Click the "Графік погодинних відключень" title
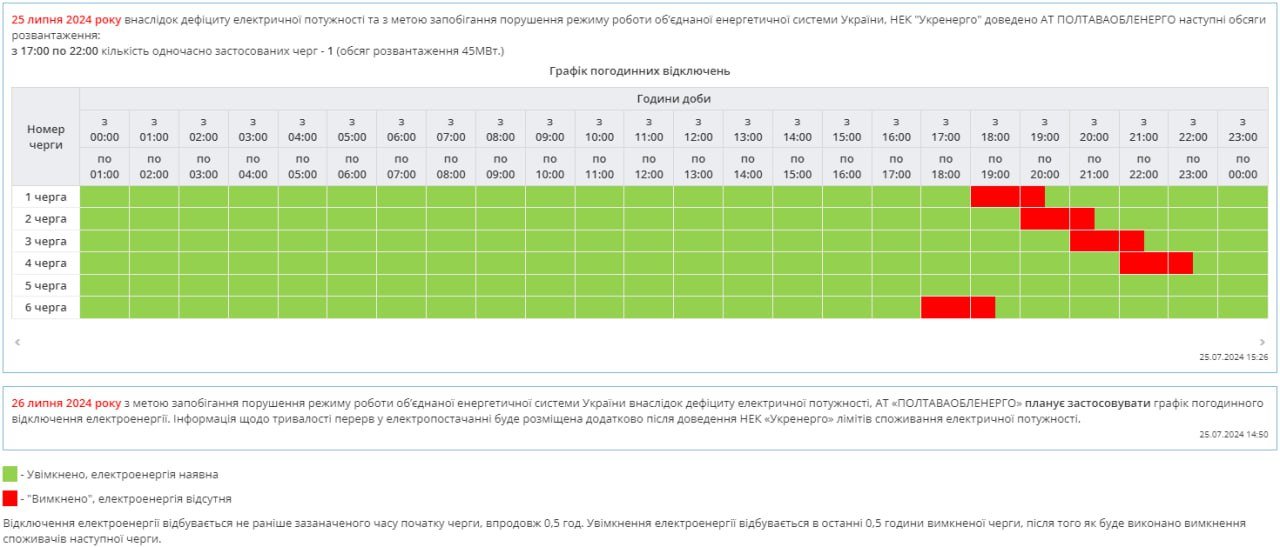 click(640, 71)
